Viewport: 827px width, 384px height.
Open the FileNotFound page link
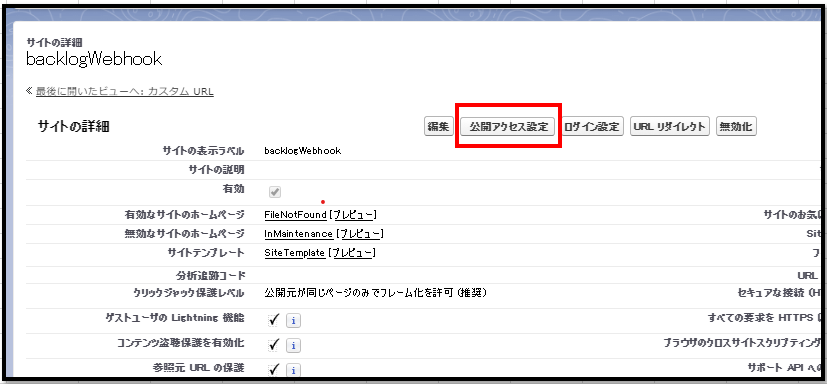click(295, 215)
